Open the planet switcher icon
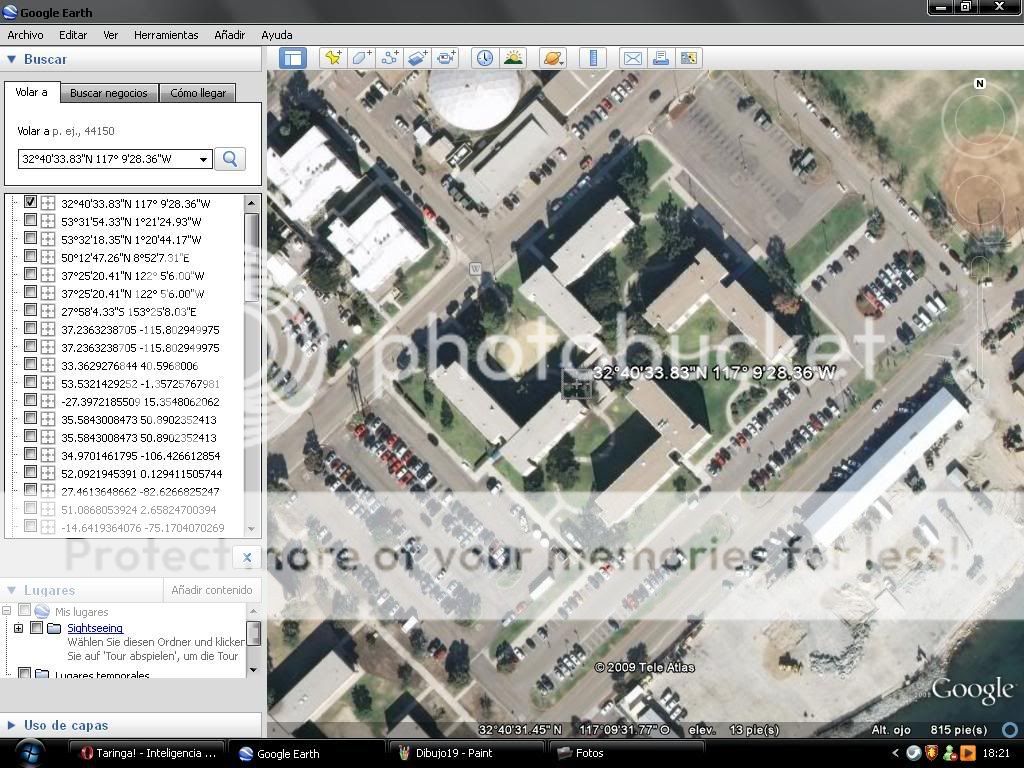The width and height of the screenshot is (1024, 768). [x=552, y=58]
